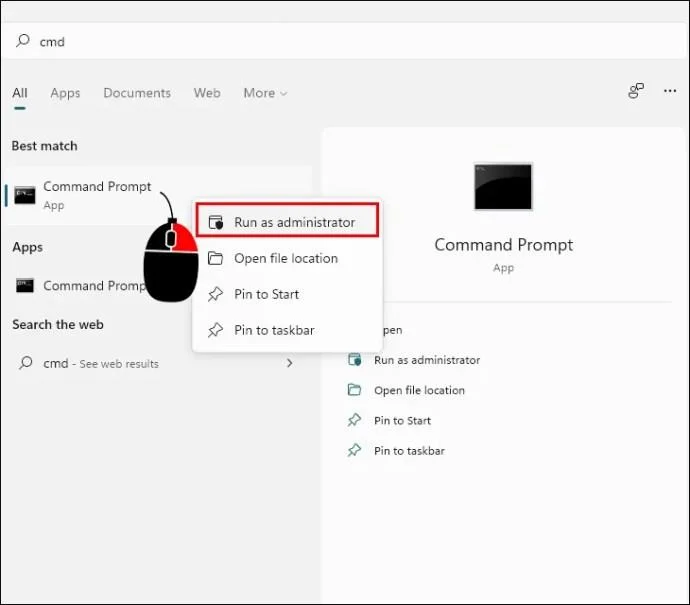690x605 pixels.
Task: Click the large Command Prompt preview icon
Action: [x=503, y=187]
